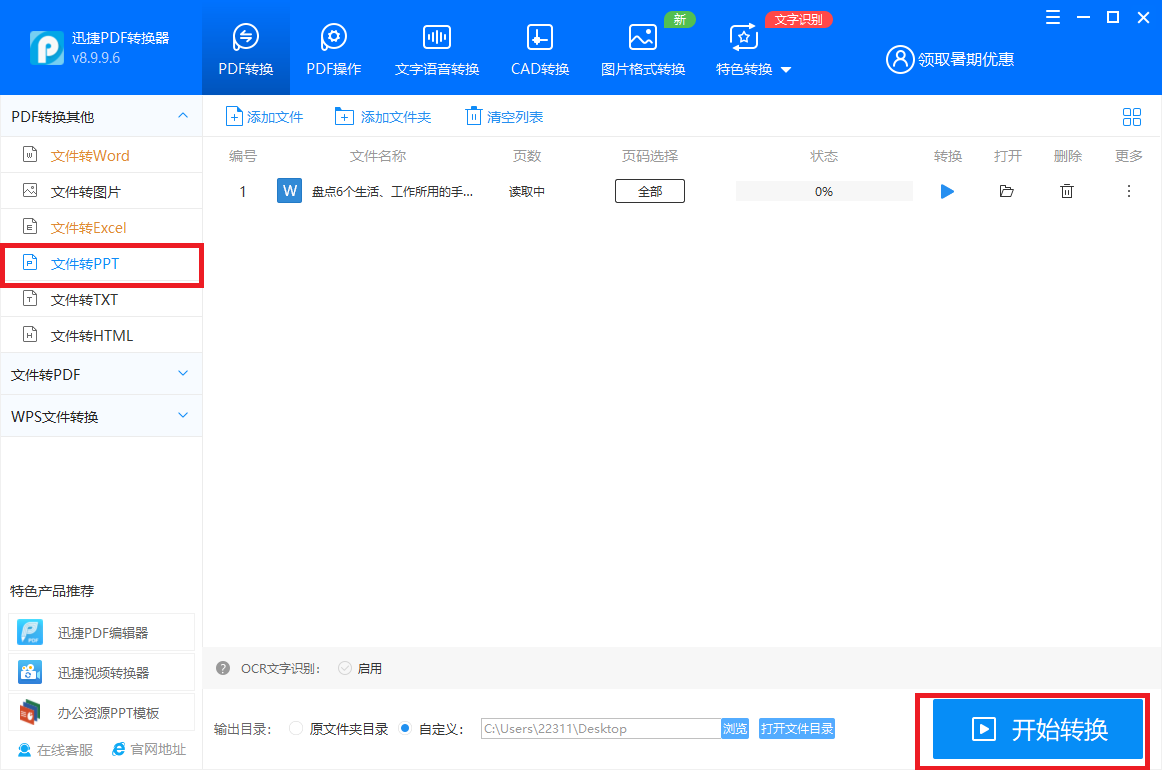The width and height of the screenshot is (1162, 770).
Task: Expand the WPS文件转换 section
Action: (x=101, y=416)
